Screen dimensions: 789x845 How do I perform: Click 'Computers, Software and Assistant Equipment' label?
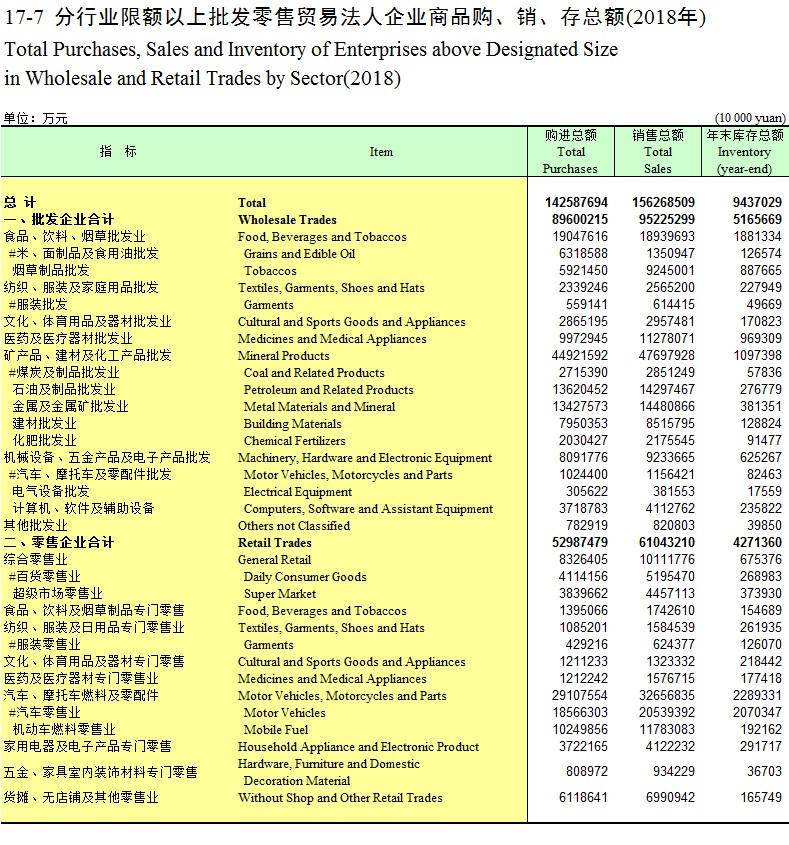pos(368,509)
